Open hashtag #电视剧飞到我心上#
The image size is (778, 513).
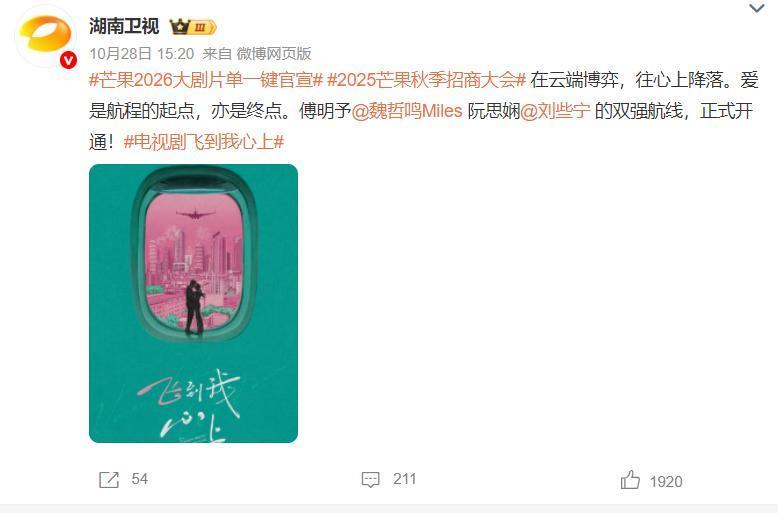click(203, 142)
